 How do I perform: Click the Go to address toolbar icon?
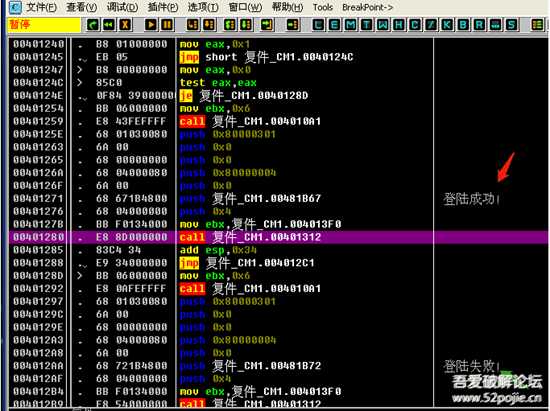tap(293, 25)
